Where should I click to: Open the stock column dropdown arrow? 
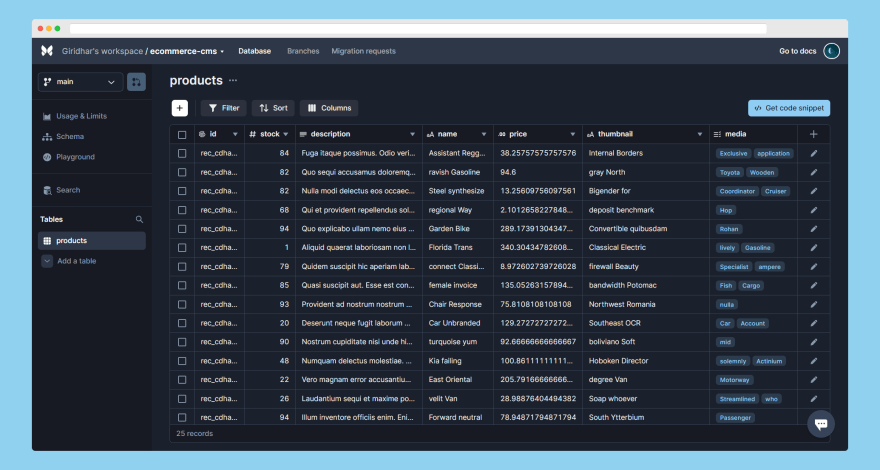(286, 134)
